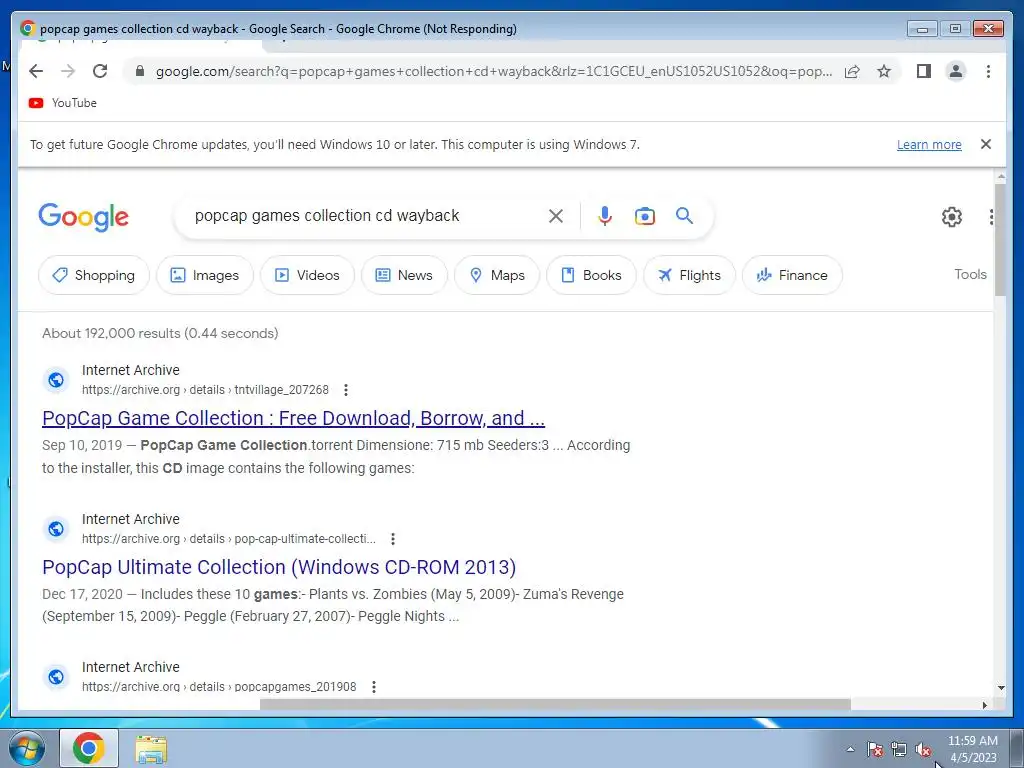Click the Google logo
The image size is (1024, 768).
pos(84,217)
